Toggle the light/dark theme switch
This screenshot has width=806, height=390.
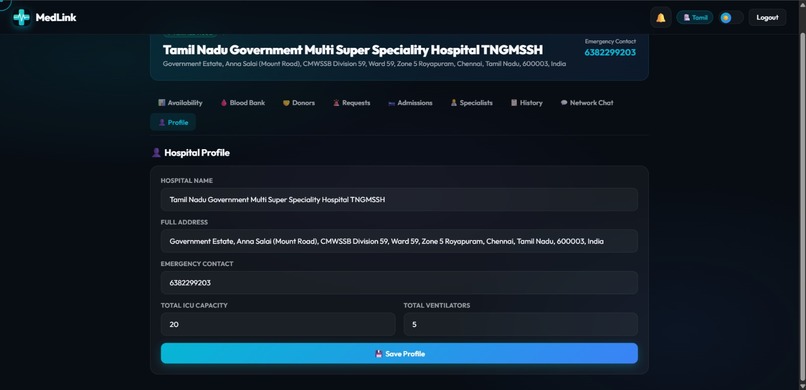pyautogui.click(x=731, y=18)
